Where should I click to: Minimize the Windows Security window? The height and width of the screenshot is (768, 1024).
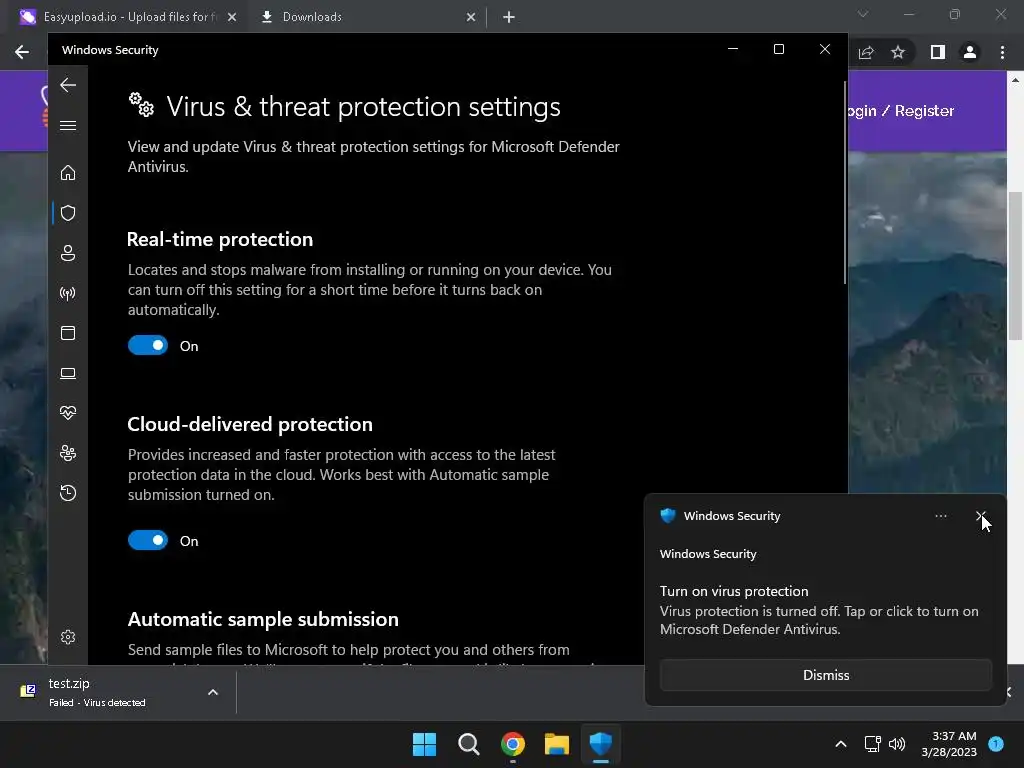[x=733, y=49]
